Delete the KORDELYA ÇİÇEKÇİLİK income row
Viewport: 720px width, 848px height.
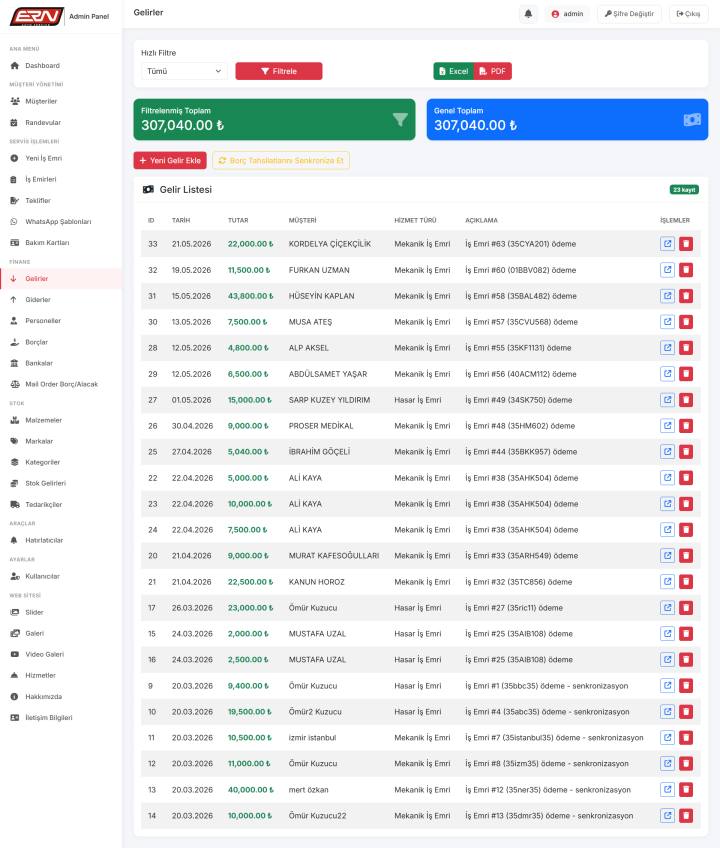pos(686,244)
